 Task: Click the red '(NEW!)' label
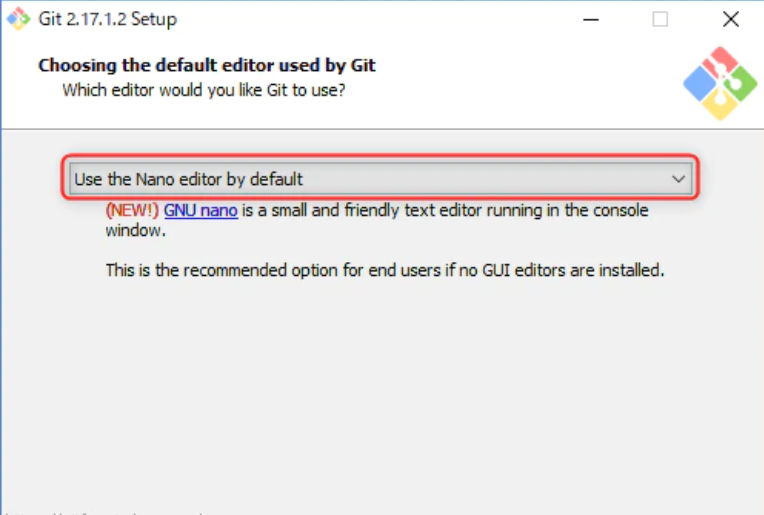pyautogui.click(x=132, y=210)
